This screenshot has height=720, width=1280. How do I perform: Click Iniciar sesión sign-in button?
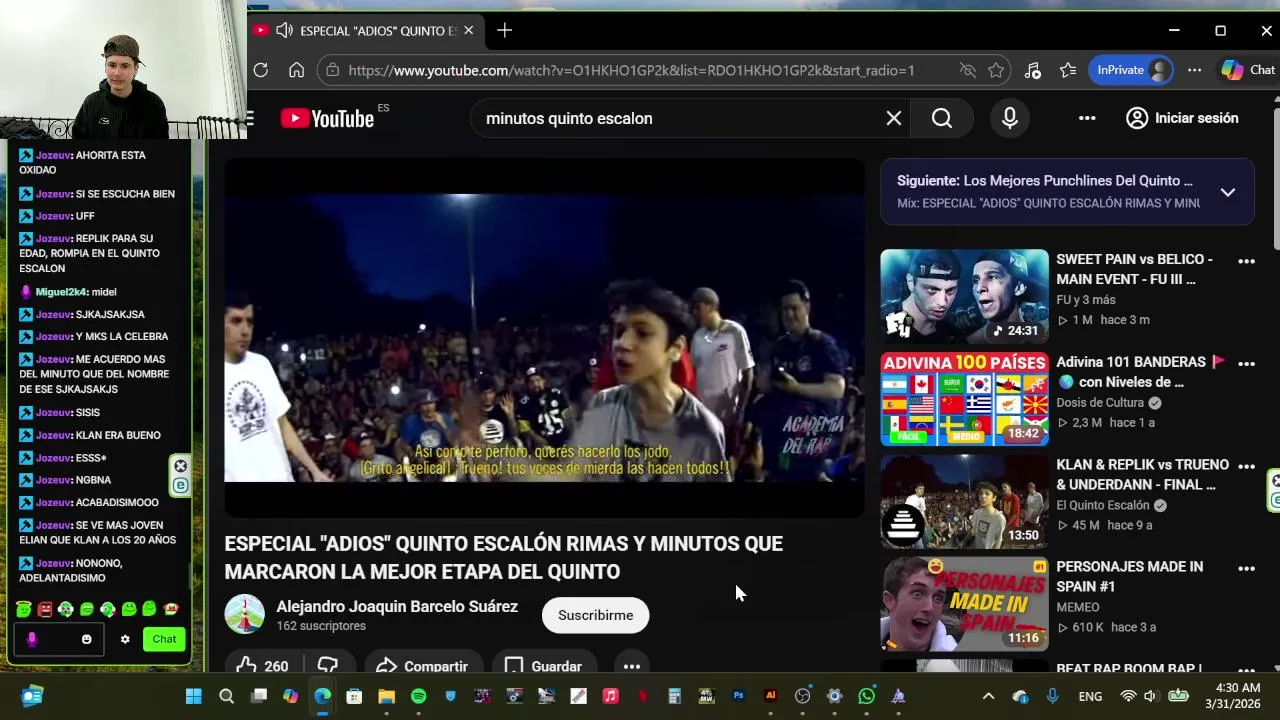(1182, 118)
